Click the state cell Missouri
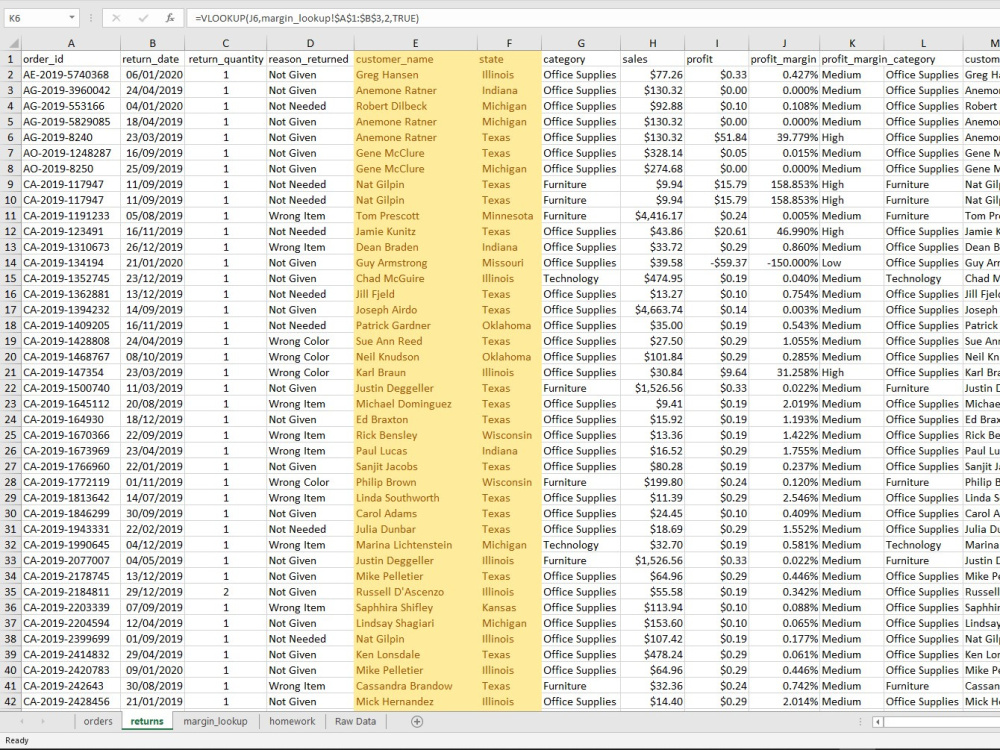The image size is (1000, 750). coord(509,263)
